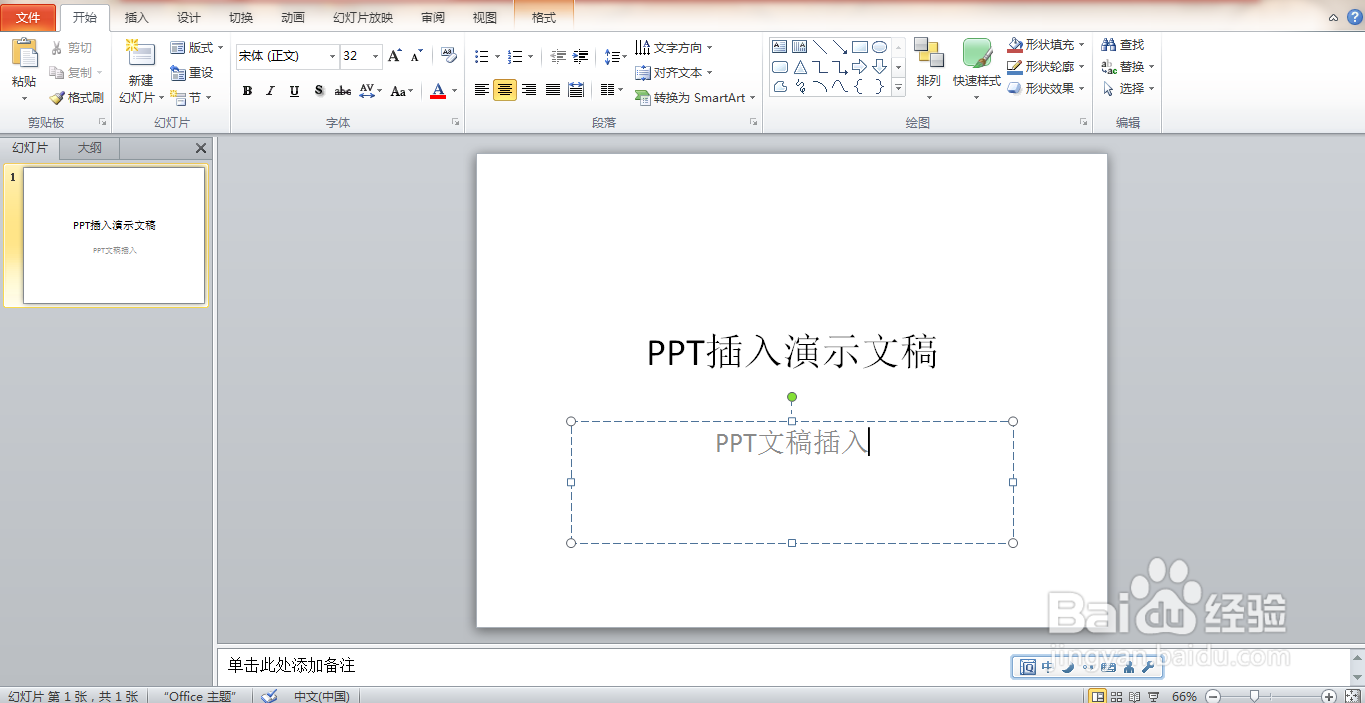The width and height of the screenshot is (1365, 703).
Task: Select the triangle shape in shapes gallery
Action: (800, 67)
